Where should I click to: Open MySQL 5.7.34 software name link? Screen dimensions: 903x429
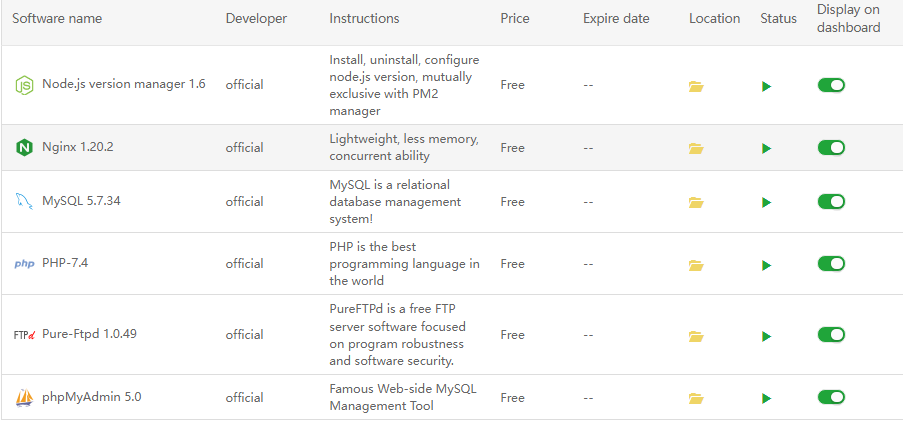81,201
